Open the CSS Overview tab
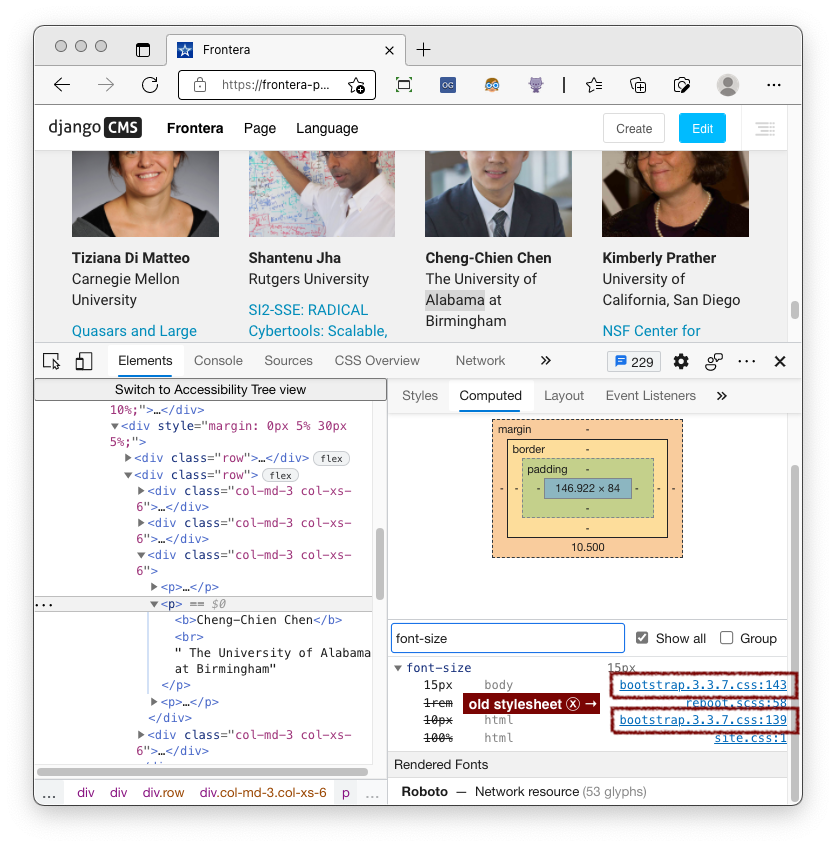The height and width of the screenshot is (847, 836). click(x=377, y=361)
